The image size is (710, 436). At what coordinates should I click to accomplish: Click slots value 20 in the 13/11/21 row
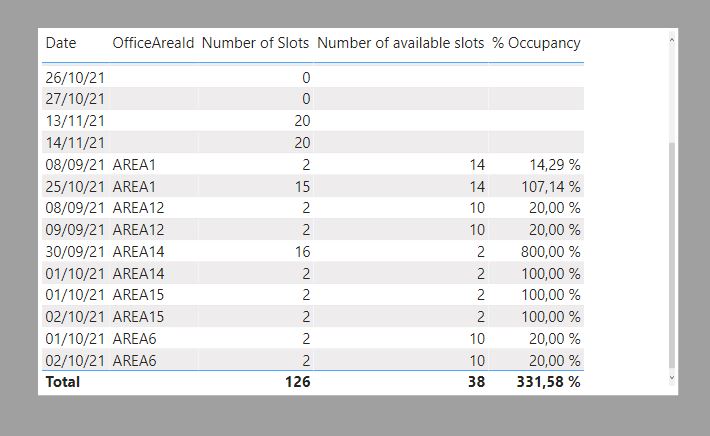pyautogui.click(x=302, y=121)
